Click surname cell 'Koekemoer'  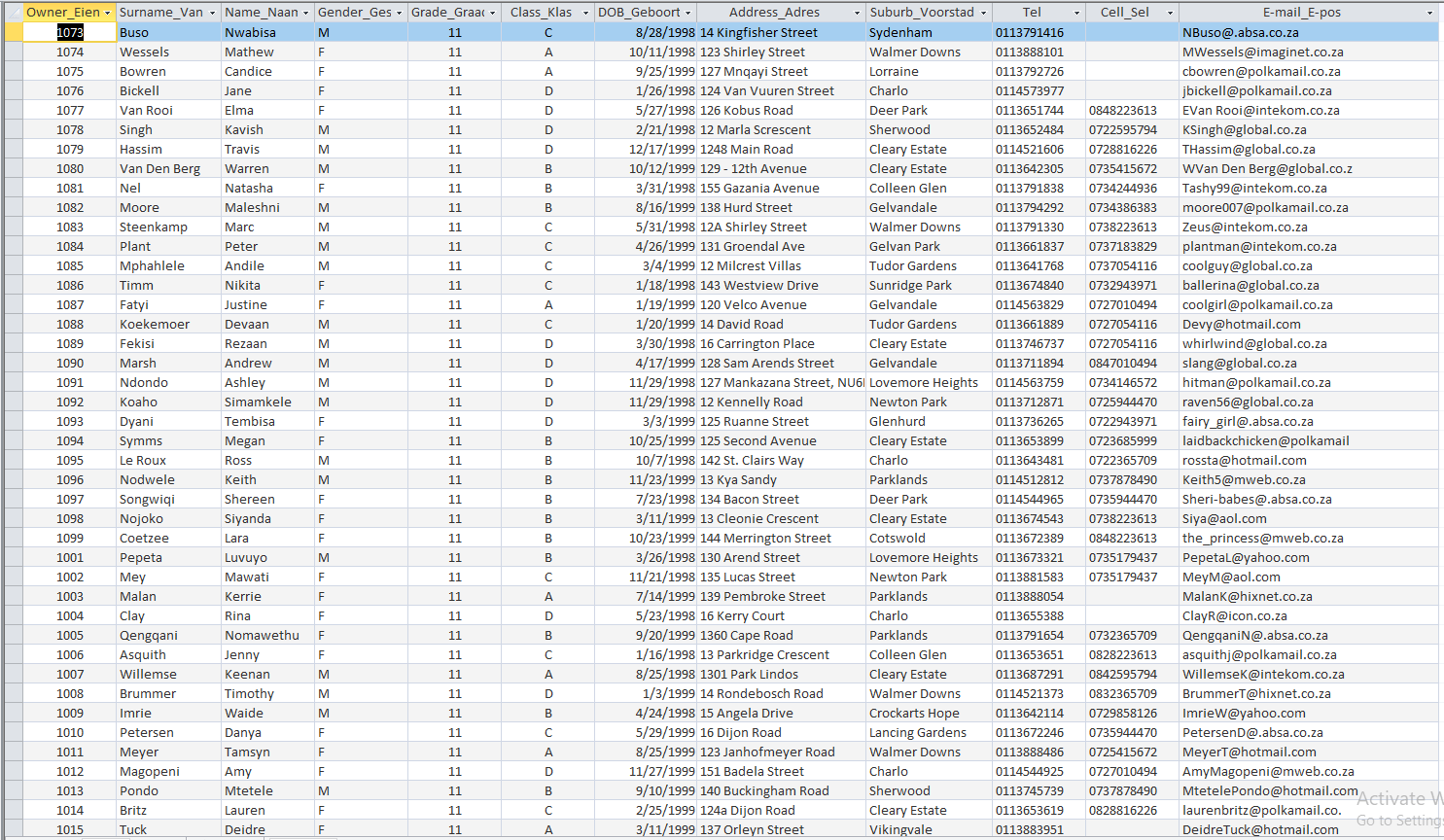168,324
